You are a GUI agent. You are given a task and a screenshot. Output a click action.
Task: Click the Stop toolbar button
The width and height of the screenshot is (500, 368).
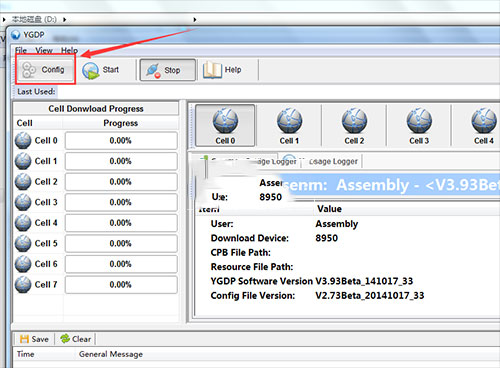[x=168, y=70]
